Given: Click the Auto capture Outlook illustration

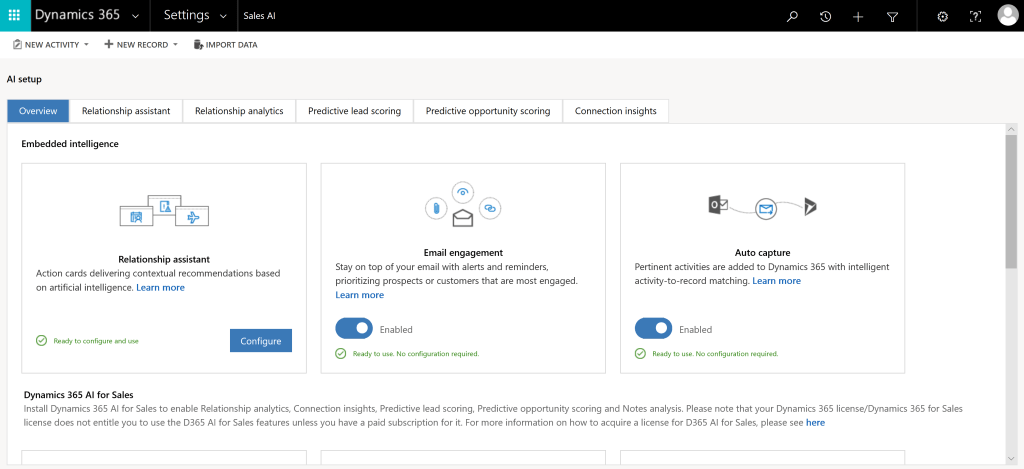Looking at the screenshot, I should [x=763, y=207].
